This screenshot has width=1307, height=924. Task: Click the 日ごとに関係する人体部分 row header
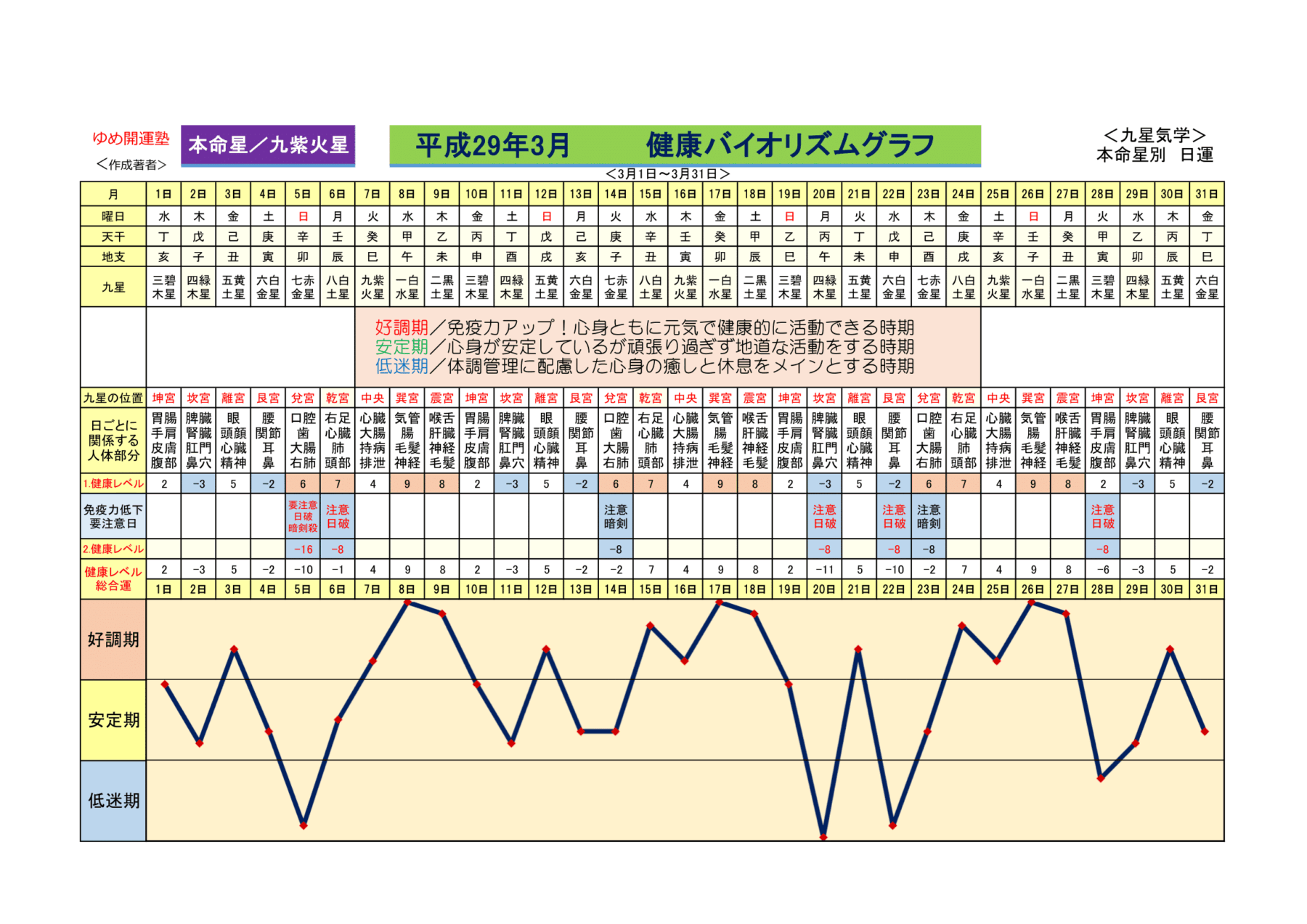113,440
